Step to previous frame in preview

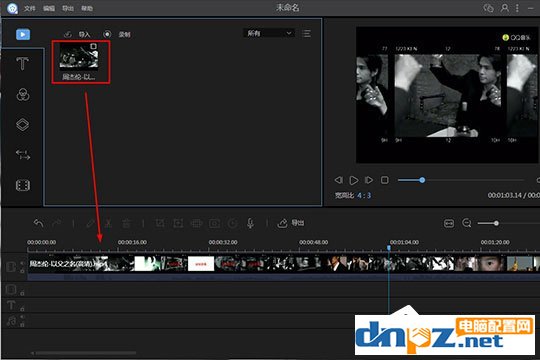point(339,180)
